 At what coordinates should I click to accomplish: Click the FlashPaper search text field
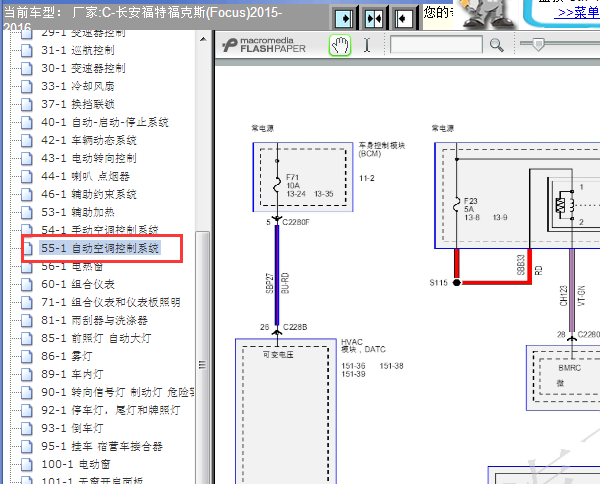click(436, 45)
